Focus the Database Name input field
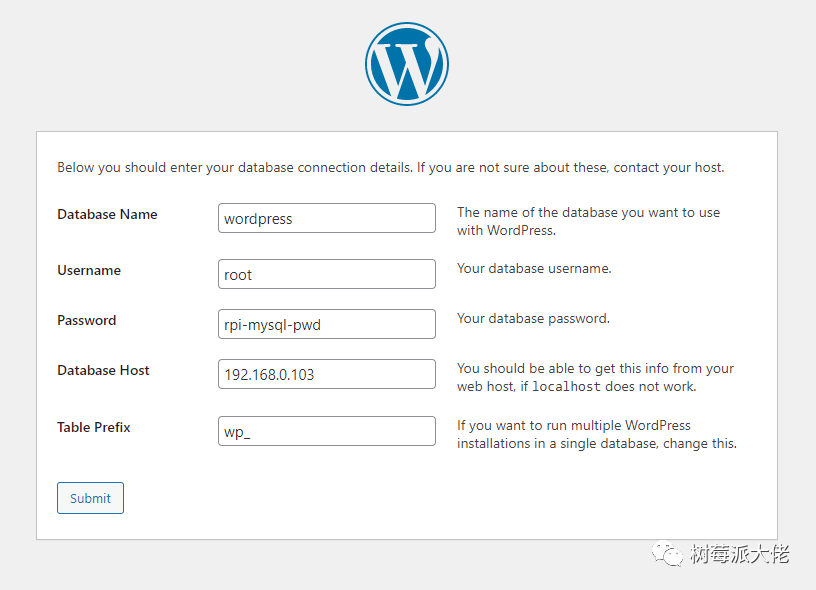Screen dimensions: 816x590 tap(327, 218)
